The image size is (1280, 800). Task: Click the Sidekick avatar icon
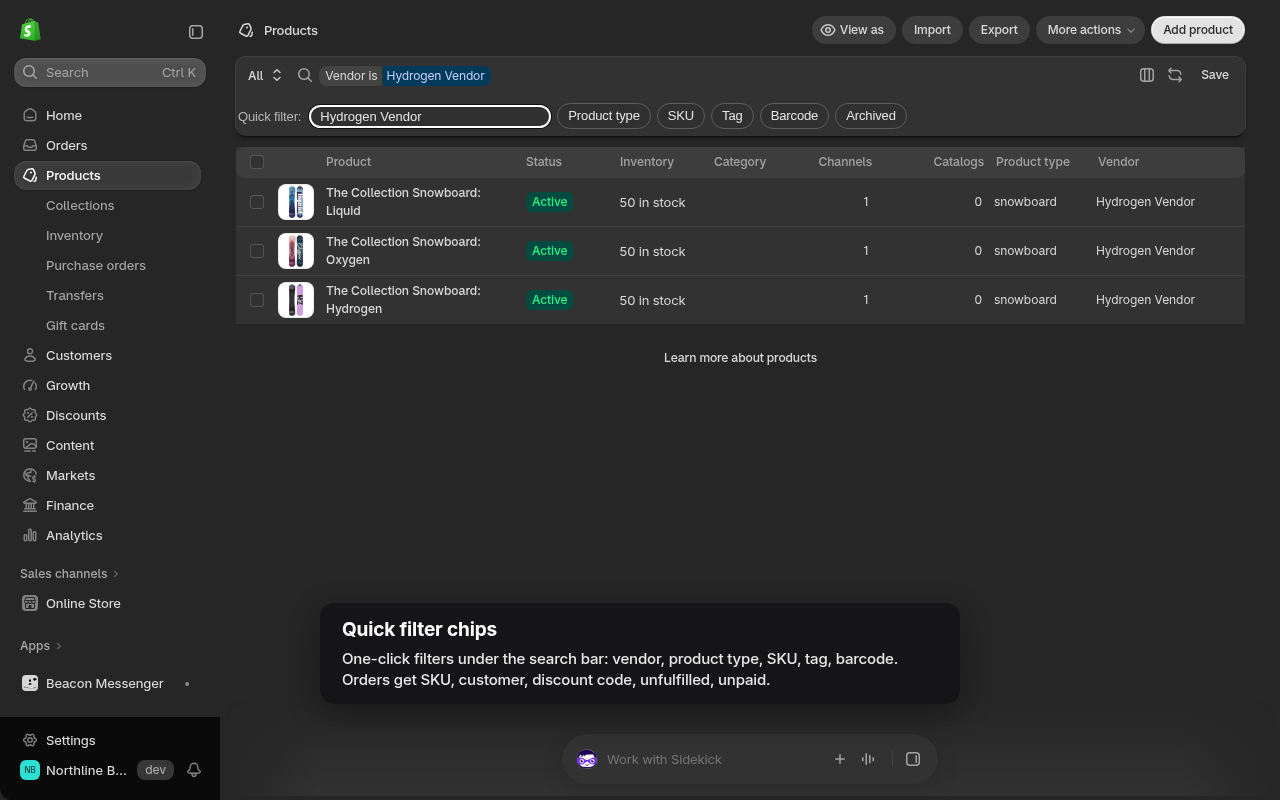pyautogui.click(x=587, y=759)
